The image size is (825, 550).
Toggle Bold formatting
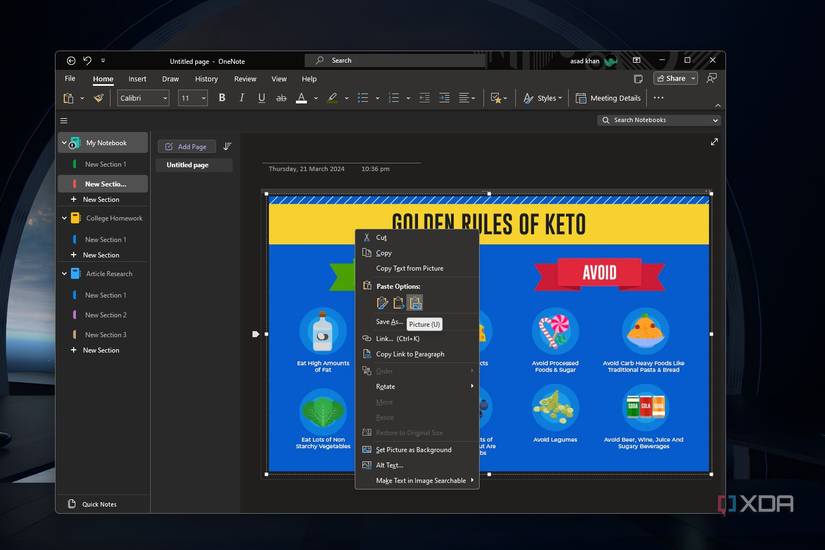point(222,98)
